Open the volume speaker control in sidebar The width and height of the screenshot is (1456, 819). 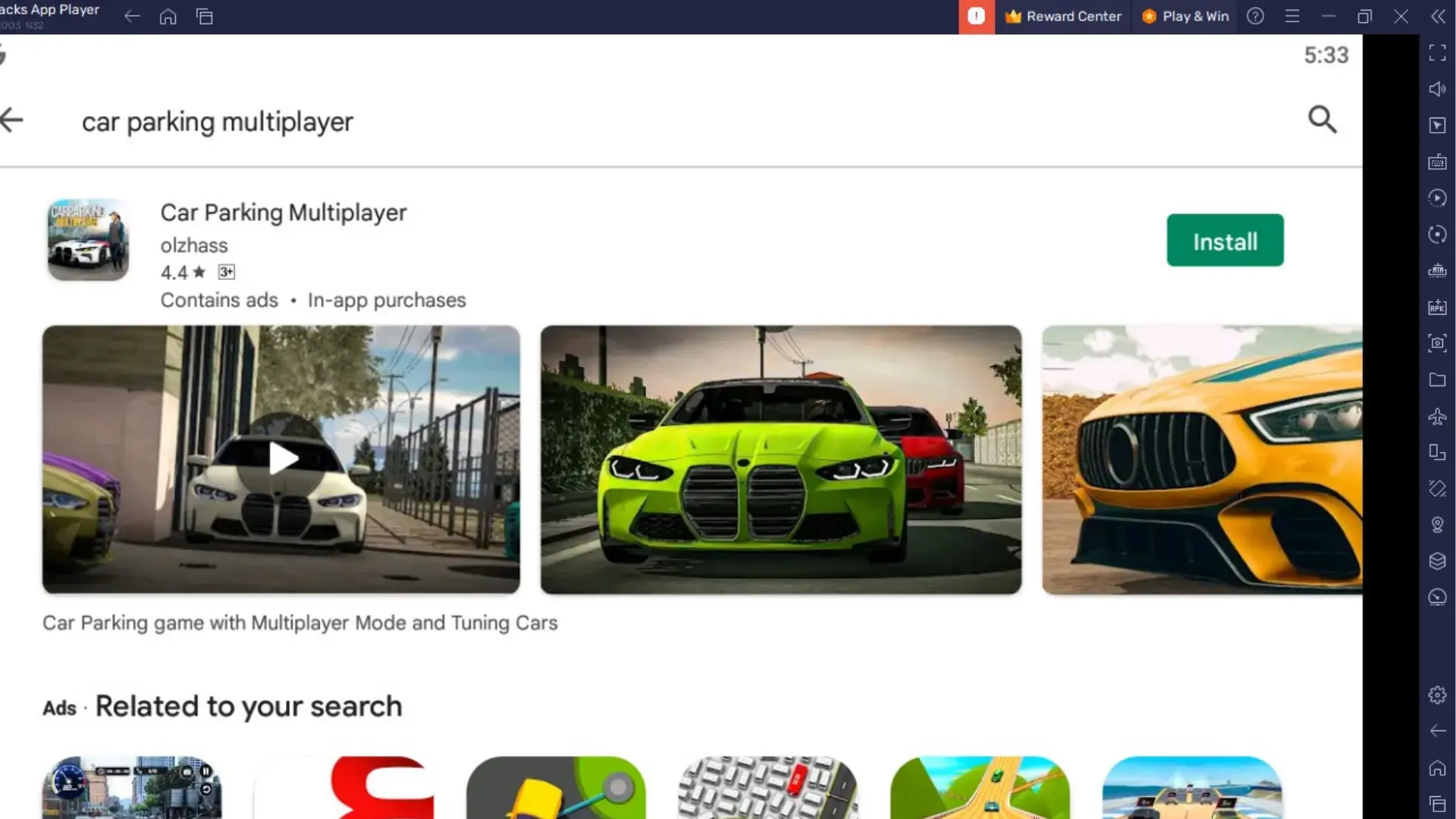(1437, 89)
